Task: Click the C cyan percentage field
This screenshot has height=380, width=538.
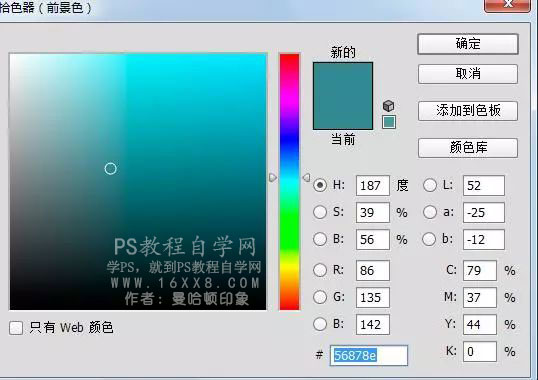Action: (480, 270)
